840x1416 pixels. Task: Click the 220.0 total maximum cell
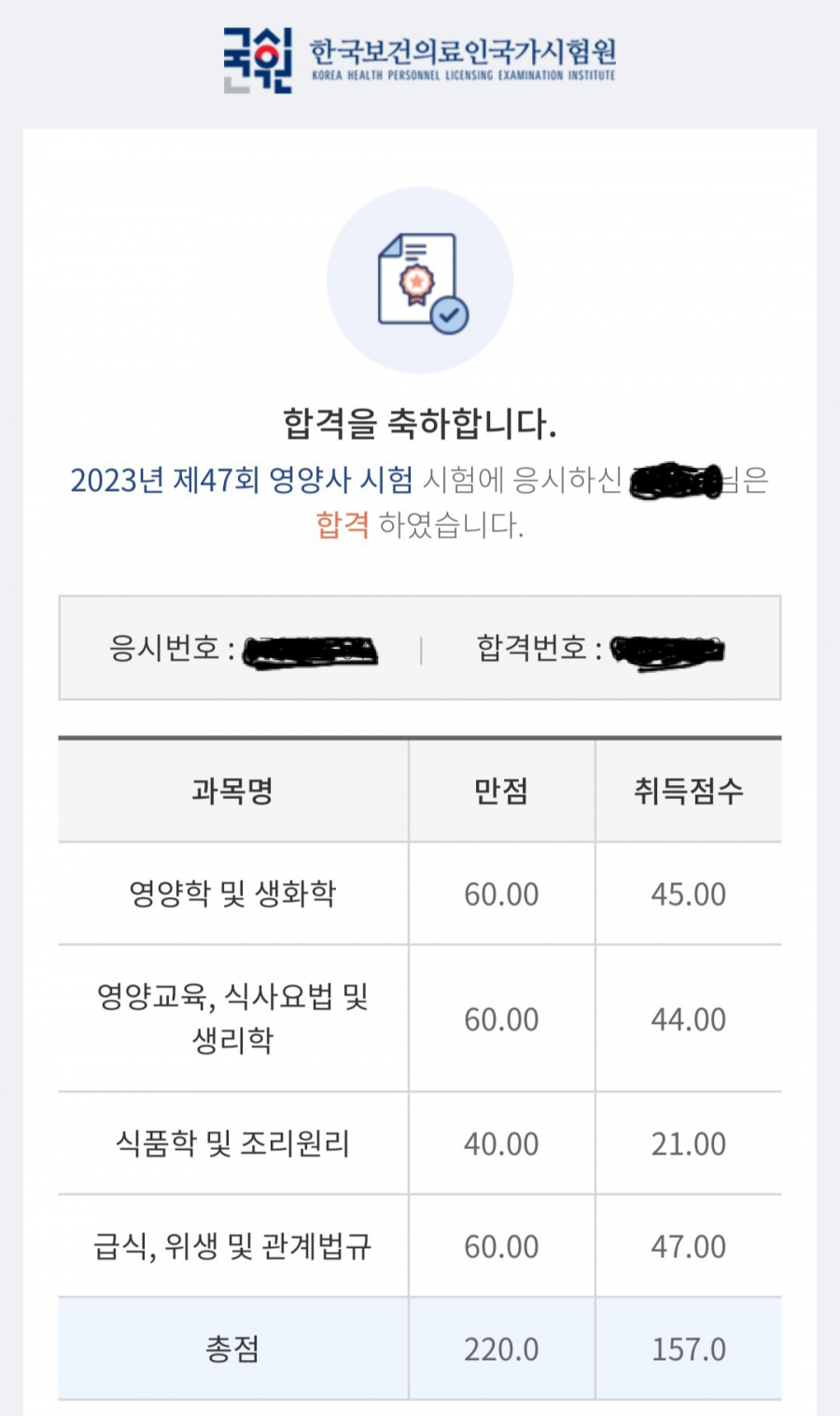click(501, 1349)
